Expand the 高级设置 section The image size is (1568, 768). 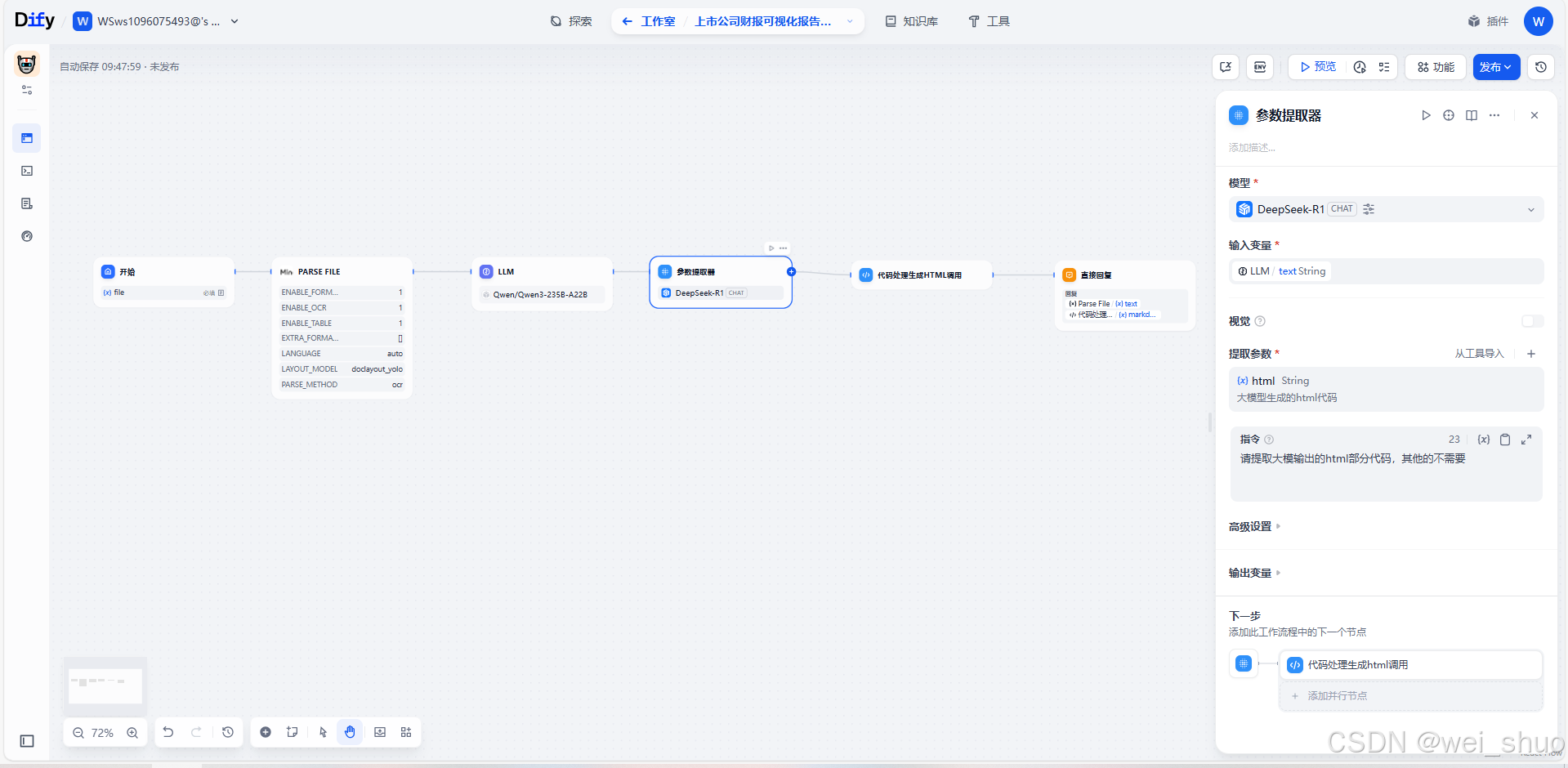1254,526
